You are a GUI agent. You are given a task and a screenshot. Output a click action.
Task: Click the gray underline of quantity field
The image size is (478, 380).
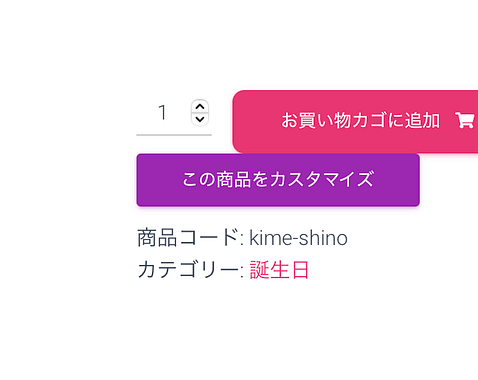coord(174,135)
